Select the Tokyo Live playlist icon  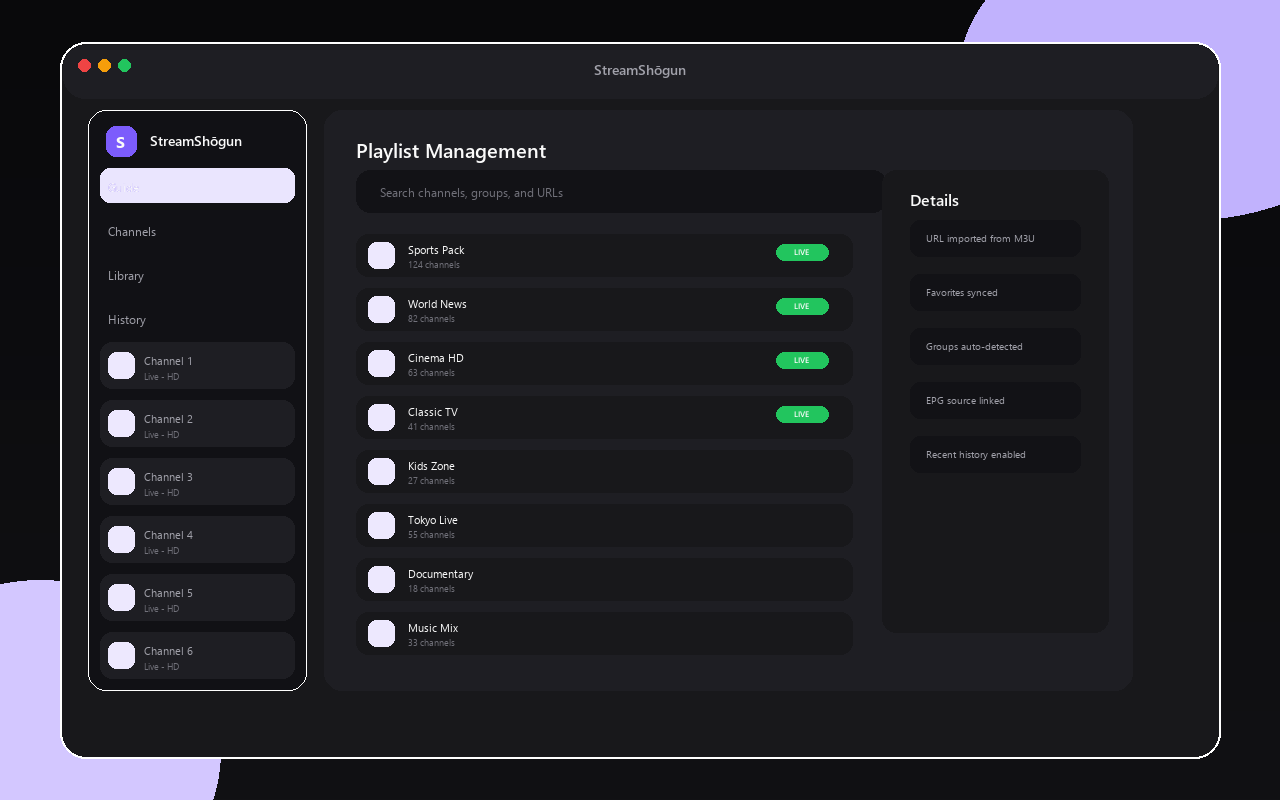click(381, 526)
